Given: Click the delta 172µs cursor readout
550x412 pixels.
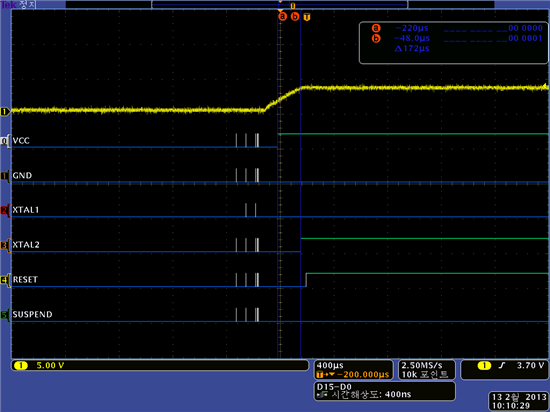Looking at the screenshot, I should [x=412, y=48].
